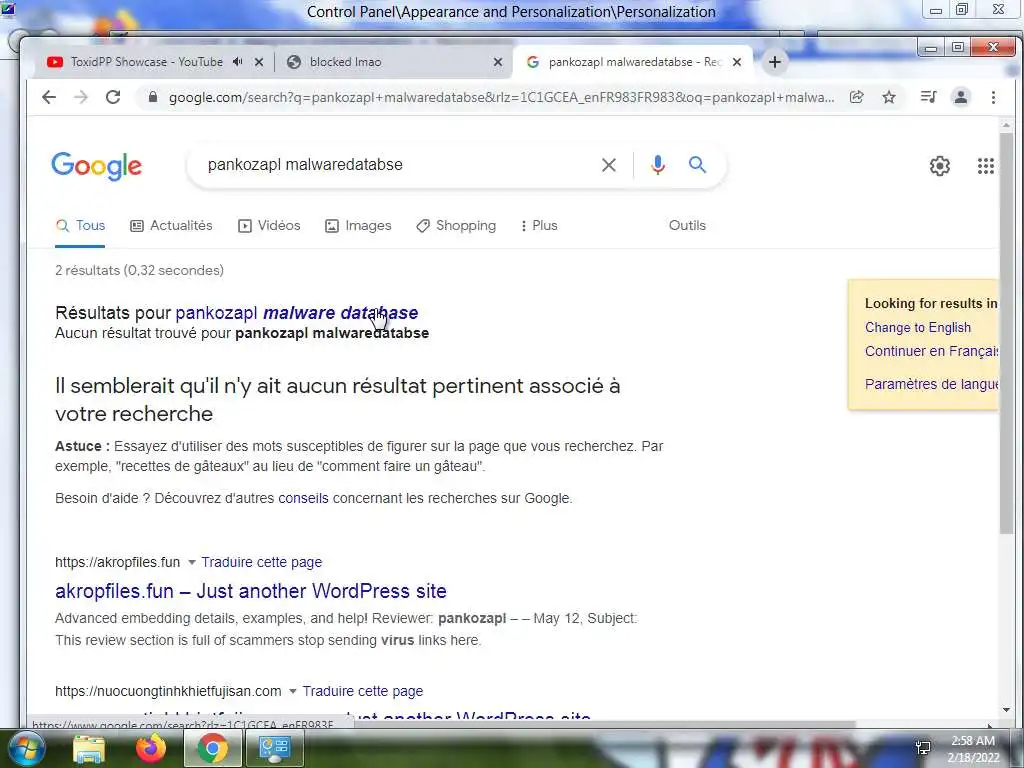
Task: Choose 'Continuer en Français'
Action: (931, 351)
